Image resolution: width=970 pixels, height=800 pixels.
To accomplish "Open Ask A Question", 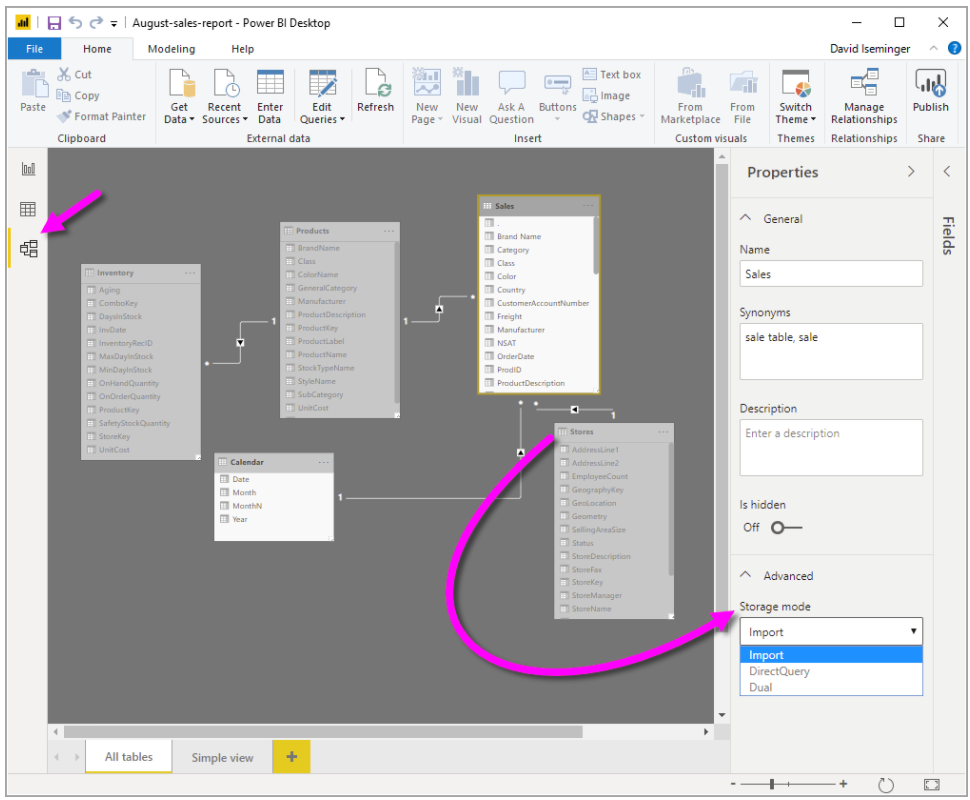I will 512,97.
